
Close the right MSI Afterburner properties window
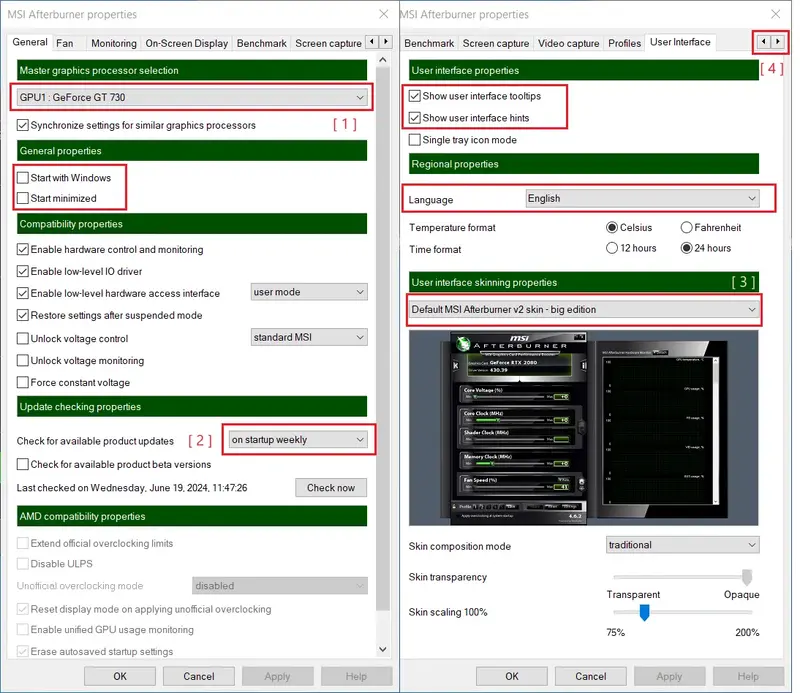click(776, 14)
